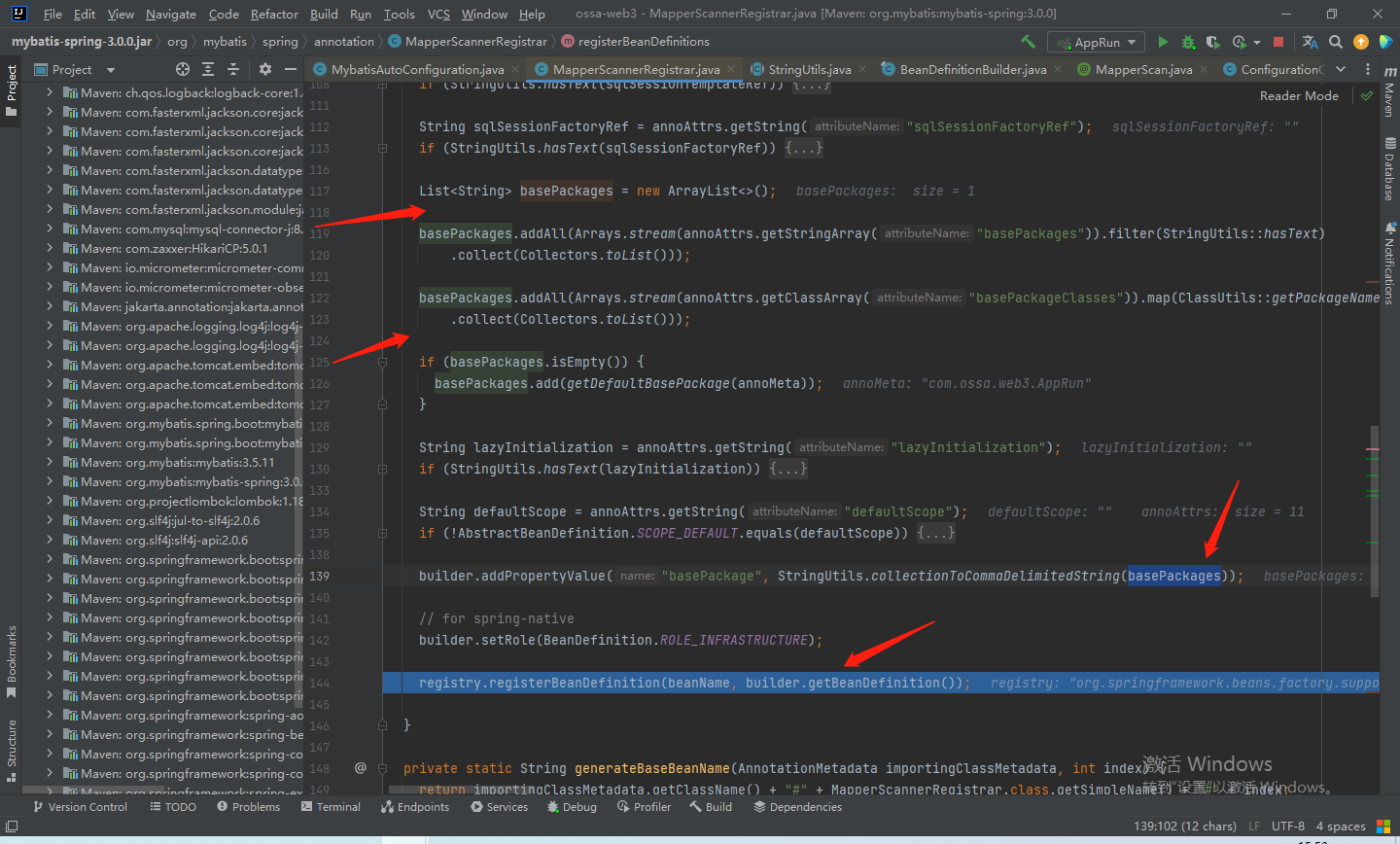Image resolution: width=1400 pixels, height=844 pixels.
Task: Toggle Reader Mode in editor
Action: click(x=1299, y=95)
